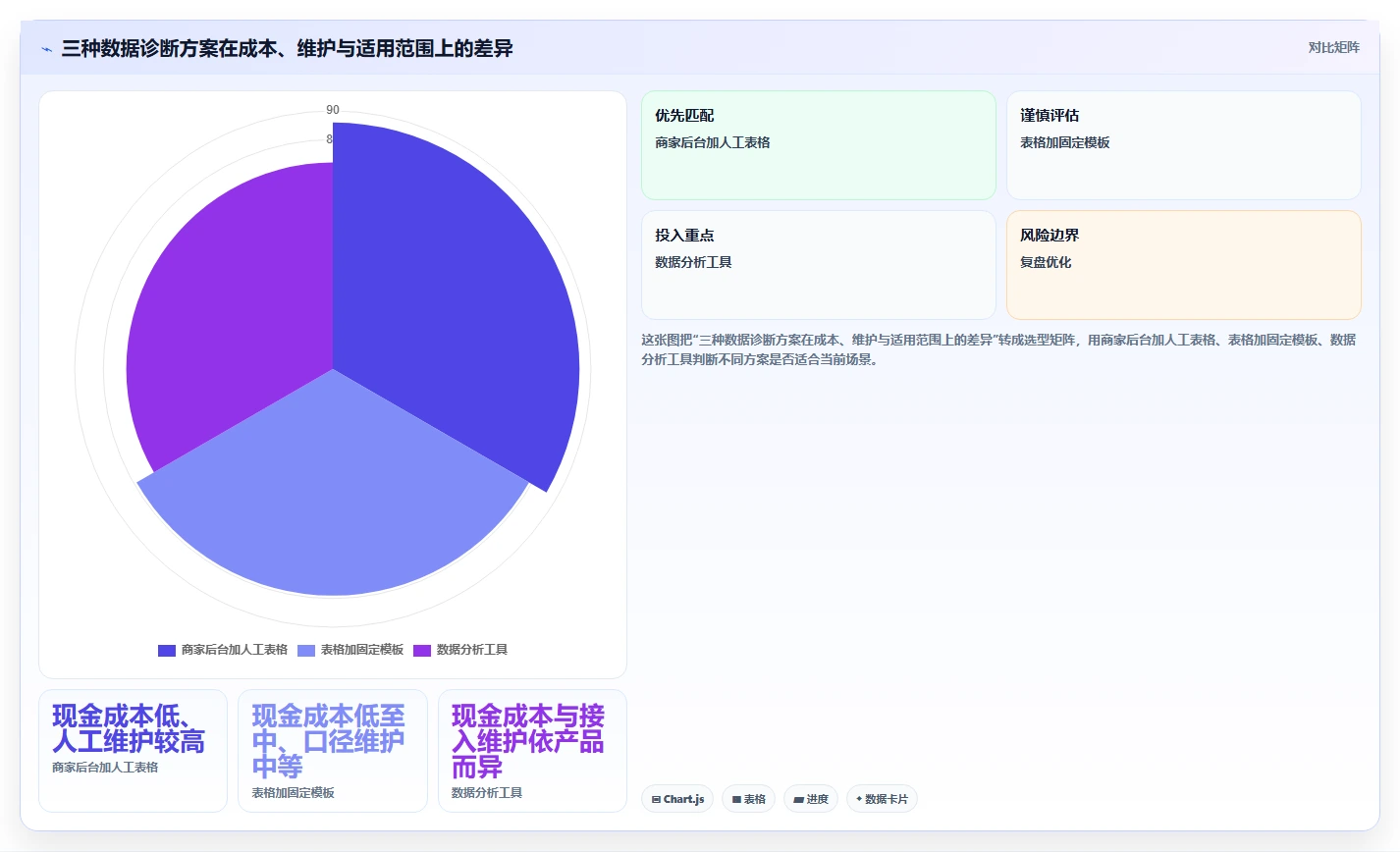Click 数据分析工具 text in 投入重点 card
Image resolution: width=1400 pixels, height=852 pixels.
point(693,262)
